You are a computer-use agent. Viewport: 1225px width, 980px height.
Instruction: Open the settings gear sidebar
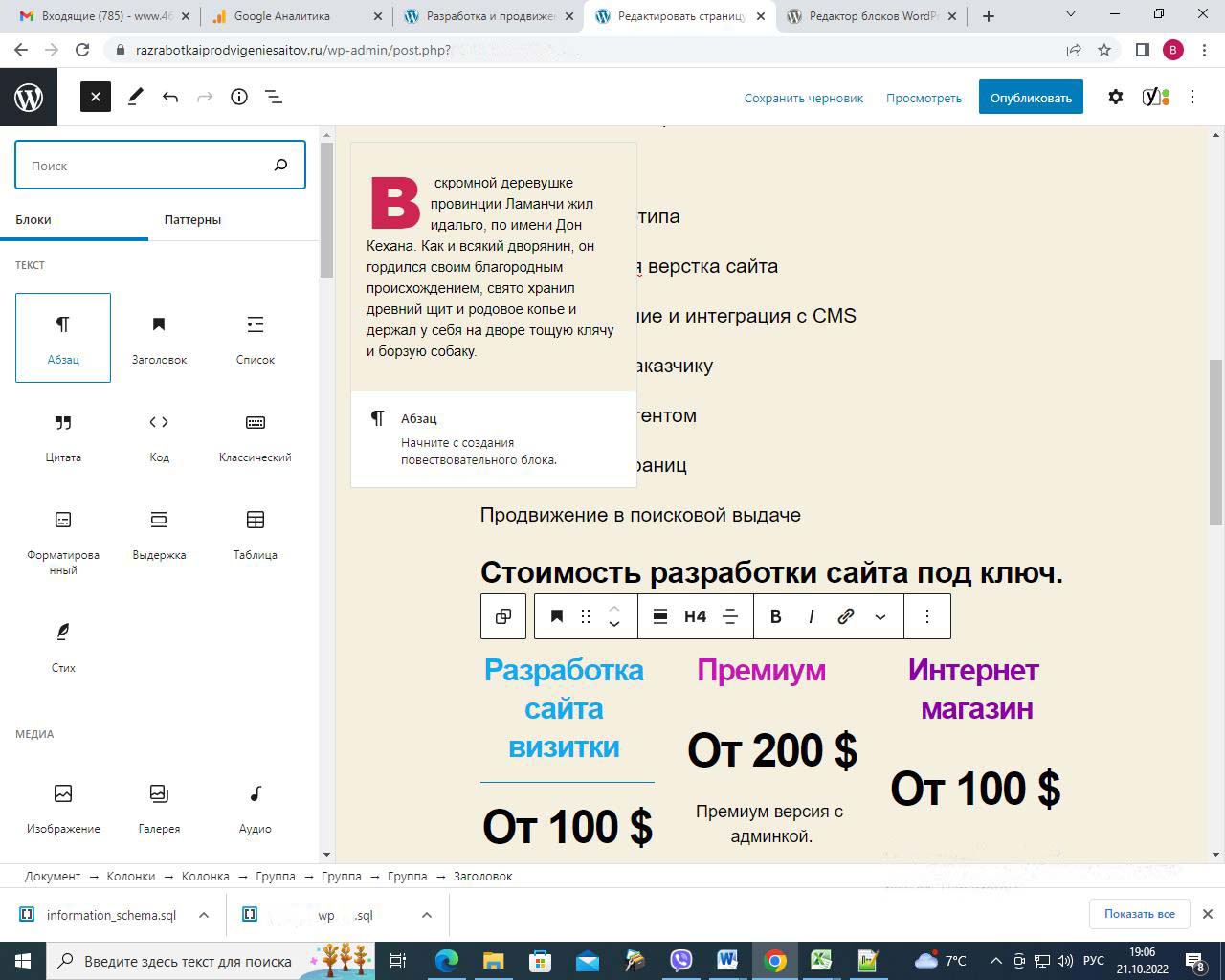1115,97
